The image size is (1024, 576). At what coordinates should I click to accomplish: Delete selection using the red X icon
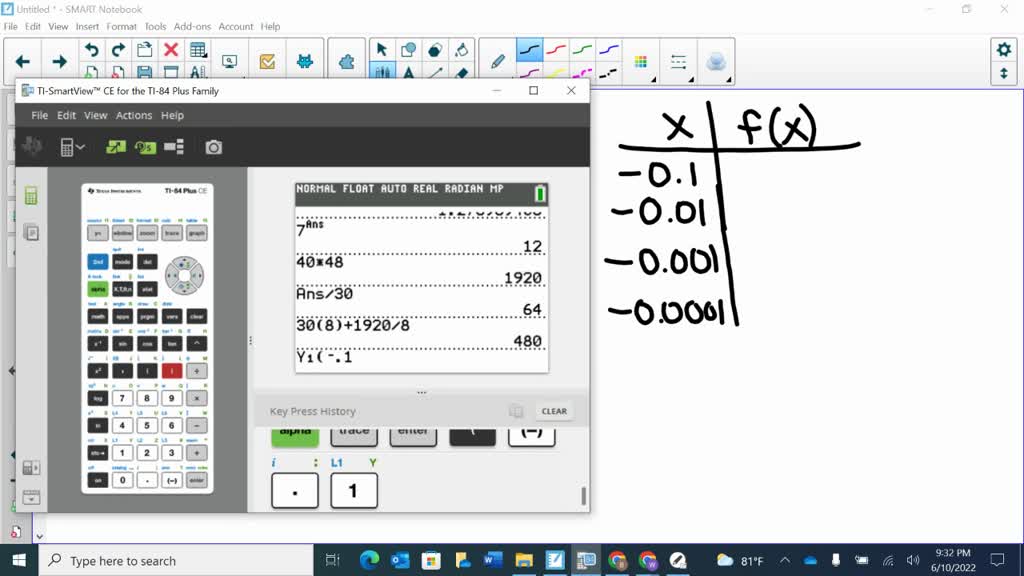170,47
